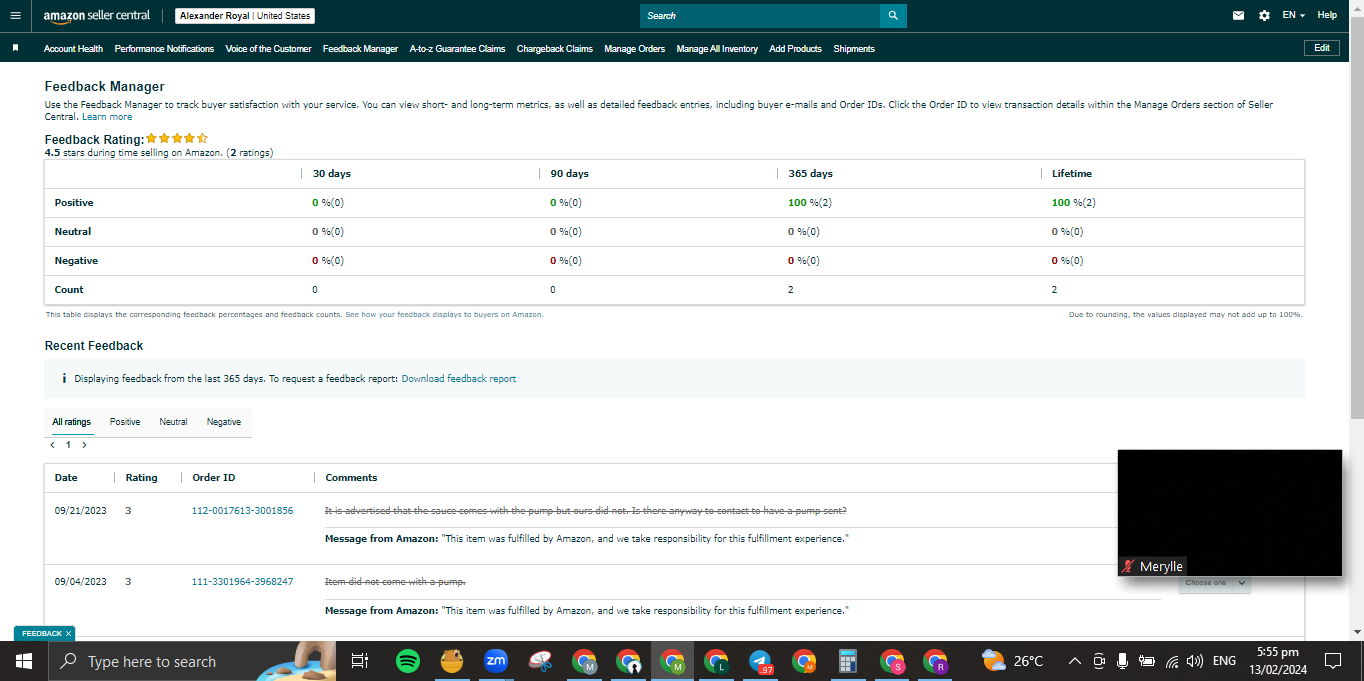Click the 100 % Lifetime positive value

(x=1073, y=203)
